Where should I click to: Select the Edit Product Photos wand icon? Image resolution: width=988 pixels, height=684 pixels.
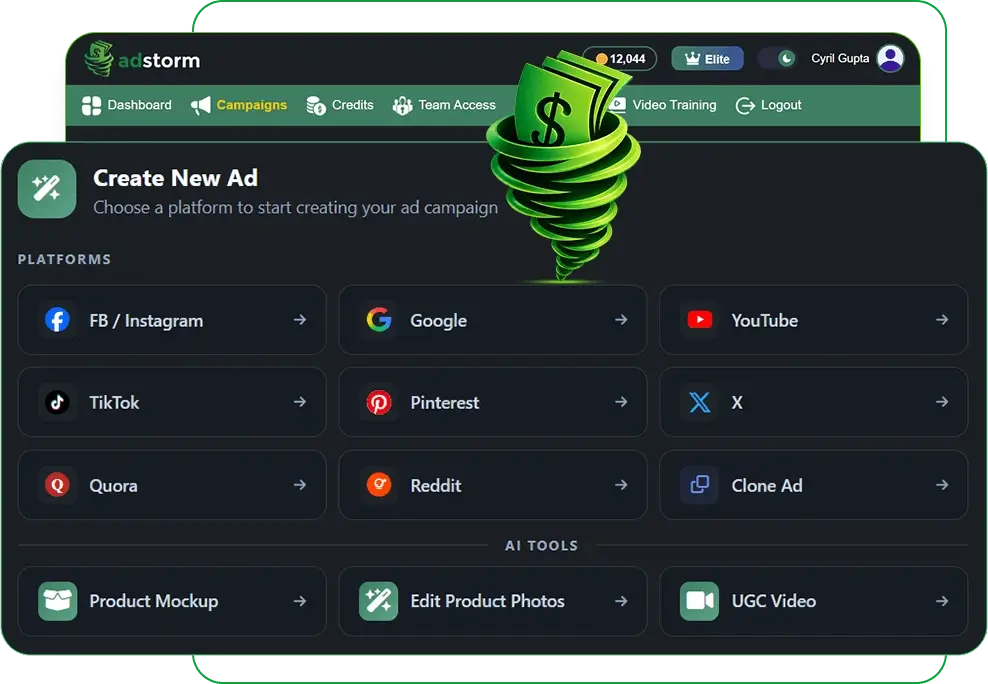click(379, 601)
